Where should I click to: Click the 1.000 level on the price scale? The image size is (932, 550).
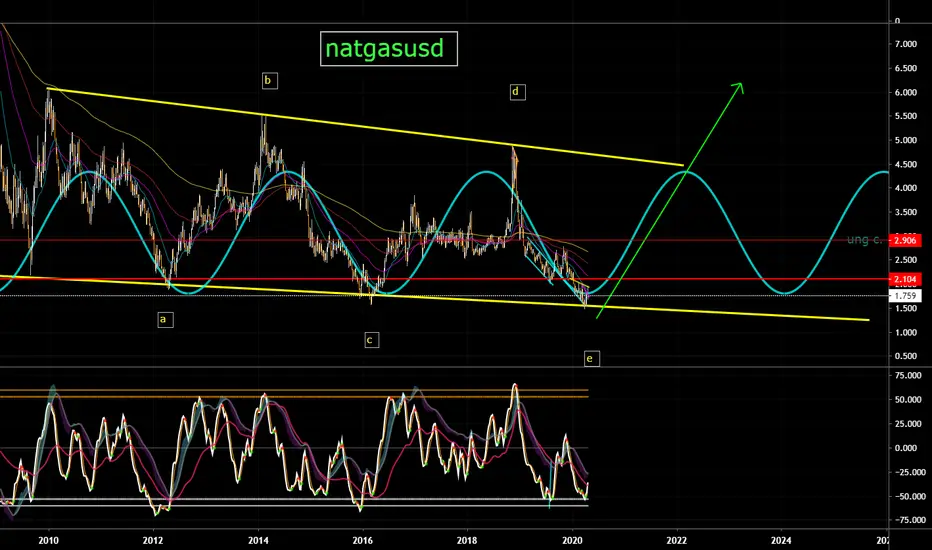click(x=906, y=332)
